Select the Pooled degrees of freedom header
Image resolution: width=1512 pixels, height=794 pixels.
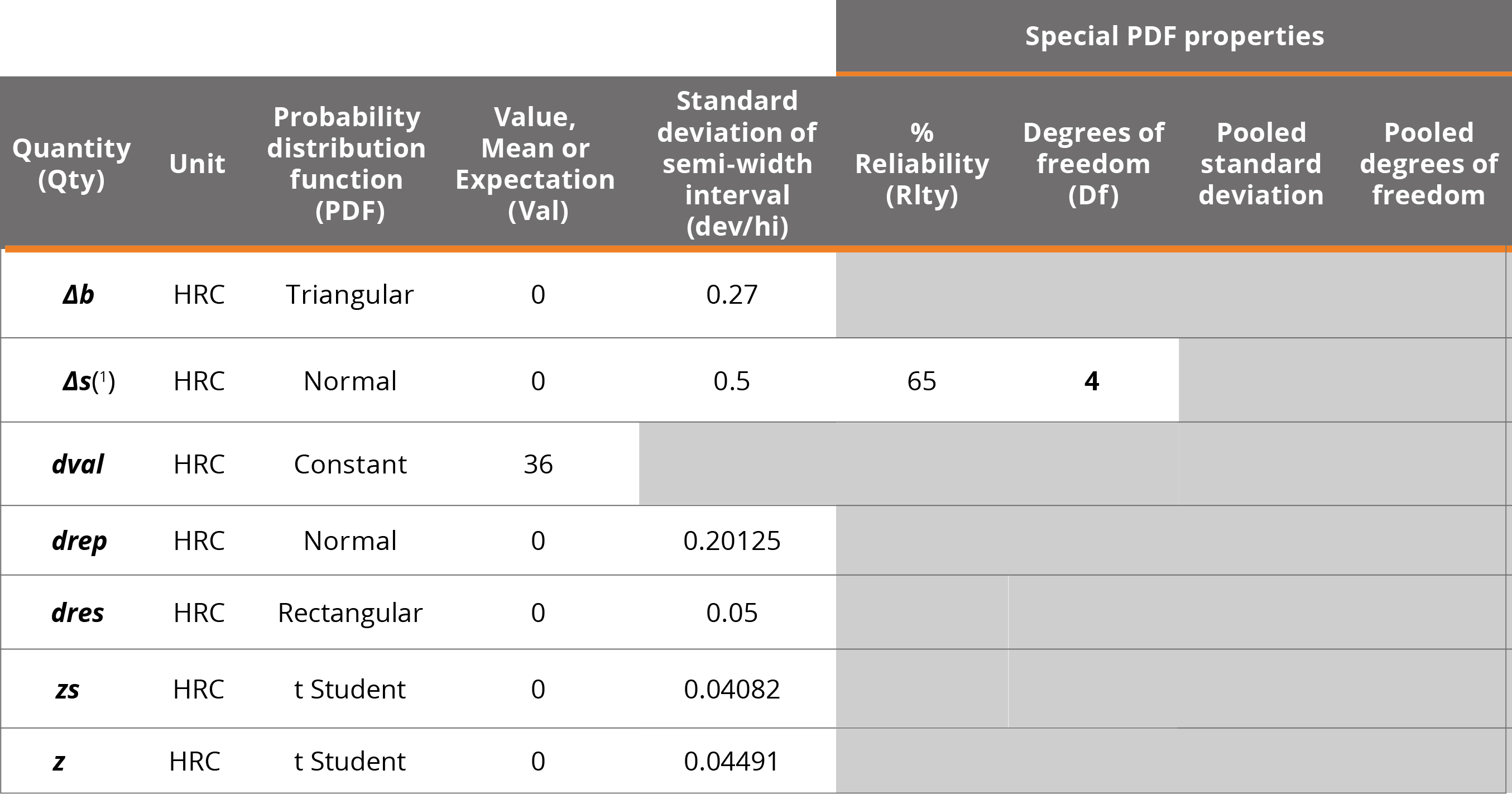pos(1428,163)
